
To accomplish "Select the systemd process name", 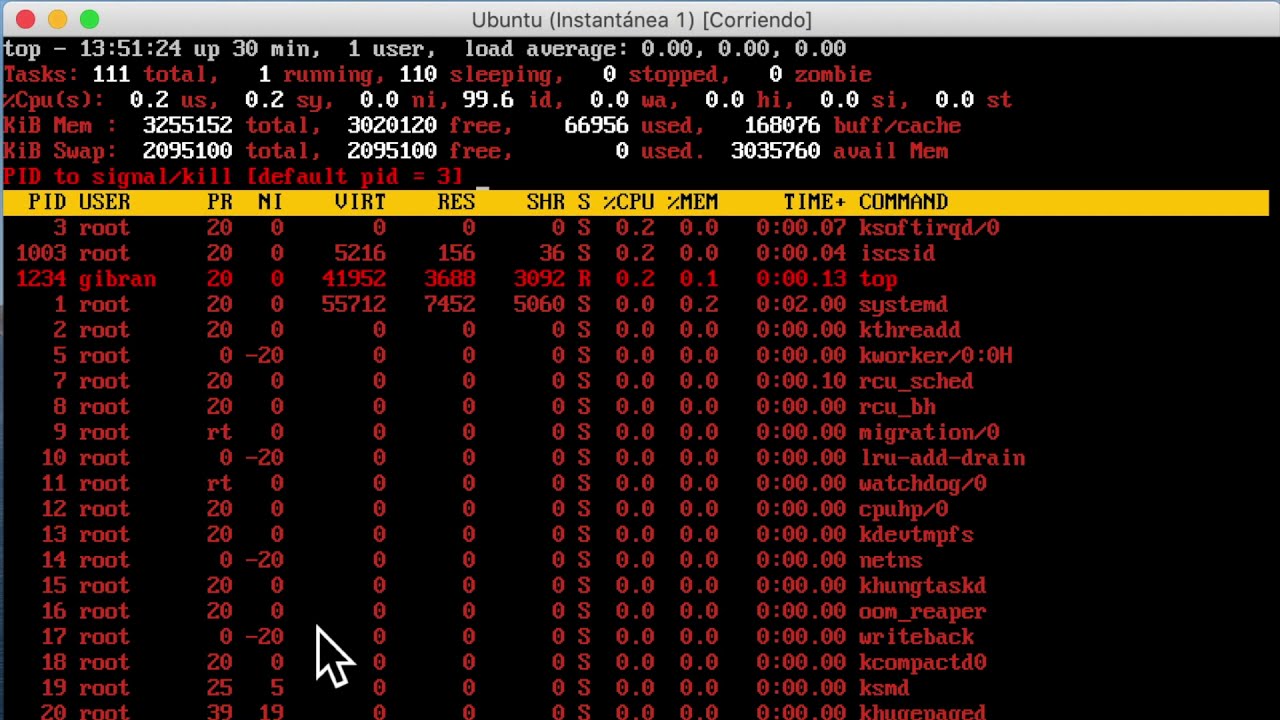I will click(x=903, y=305).
